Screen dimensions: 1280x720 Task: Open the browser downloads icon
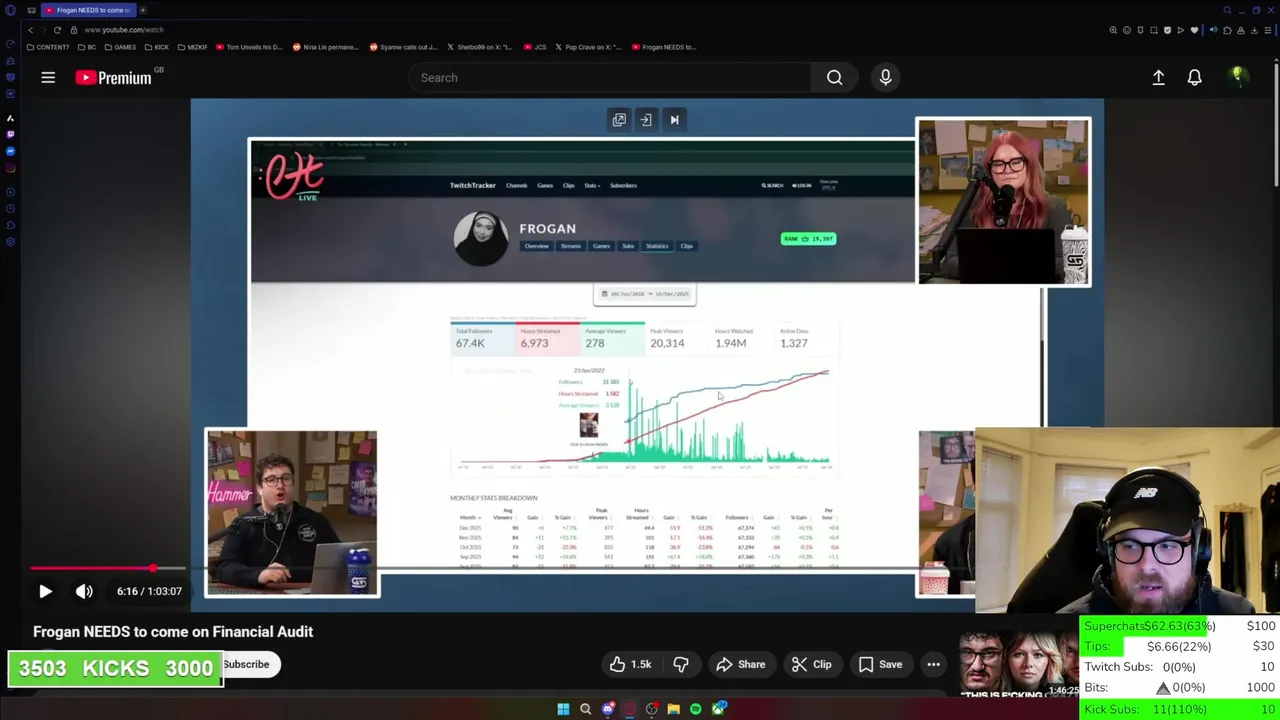click(1254, 30)
